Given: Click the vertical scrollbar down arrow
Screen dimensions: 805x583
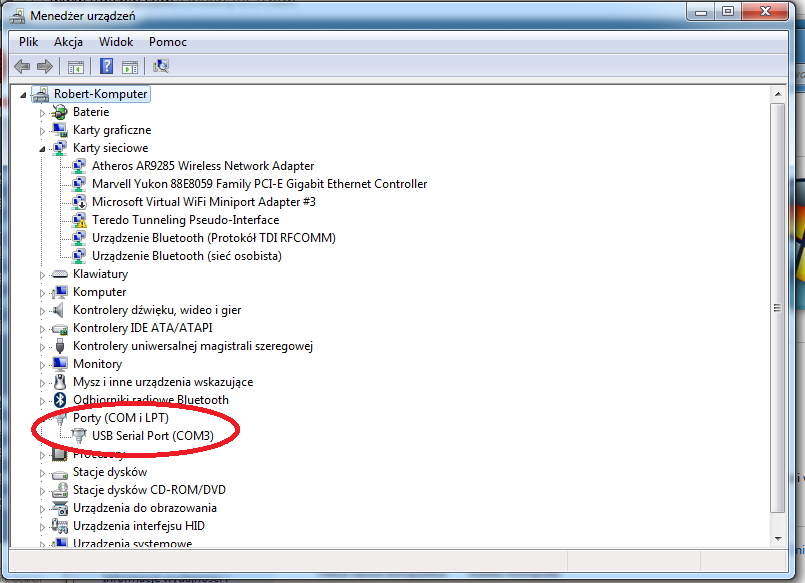Looking at the screenshot, I should [779, 539].
